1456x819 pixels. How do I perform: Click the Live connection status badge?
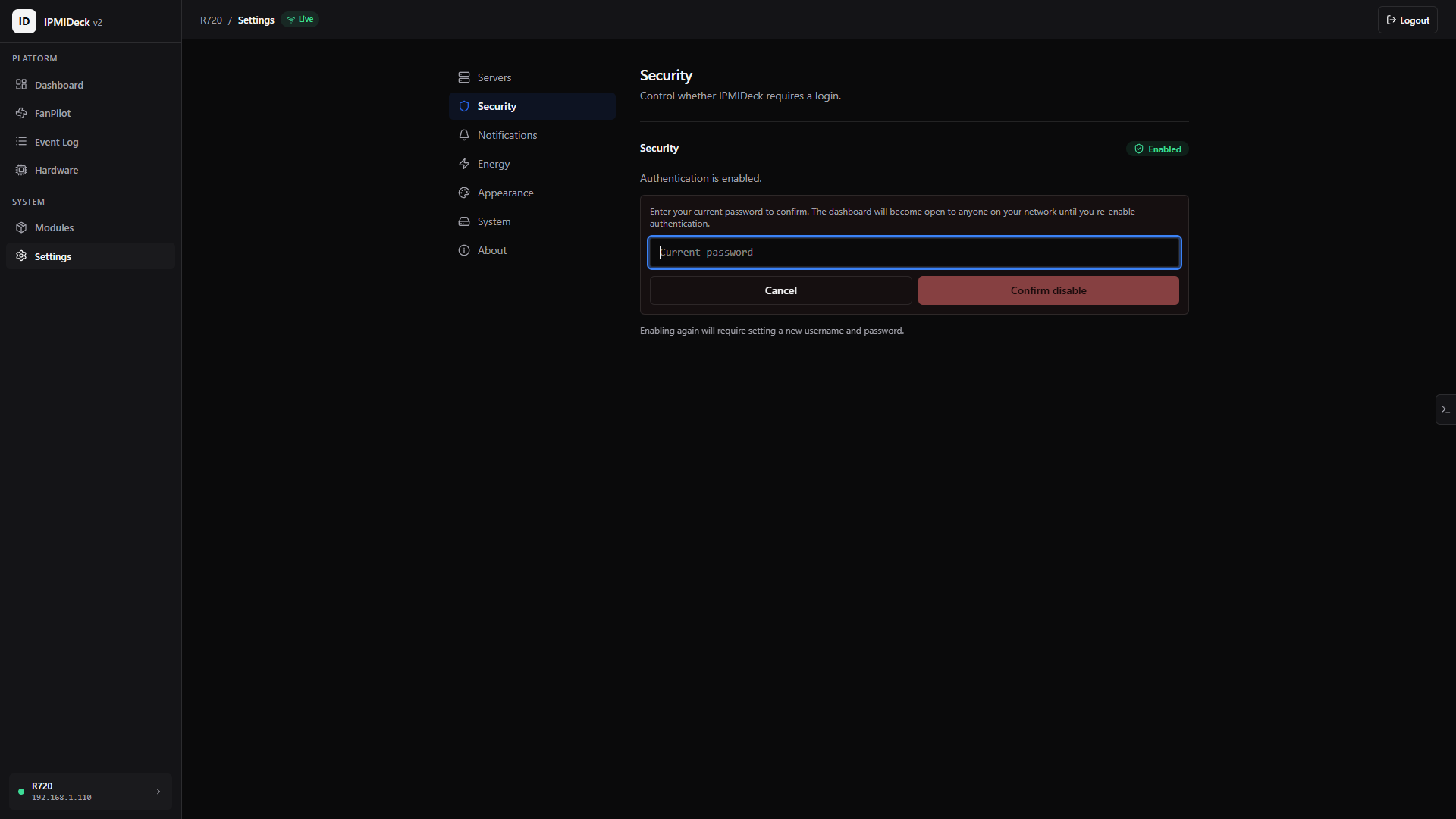pyautogui.click(x=300, y=20)
